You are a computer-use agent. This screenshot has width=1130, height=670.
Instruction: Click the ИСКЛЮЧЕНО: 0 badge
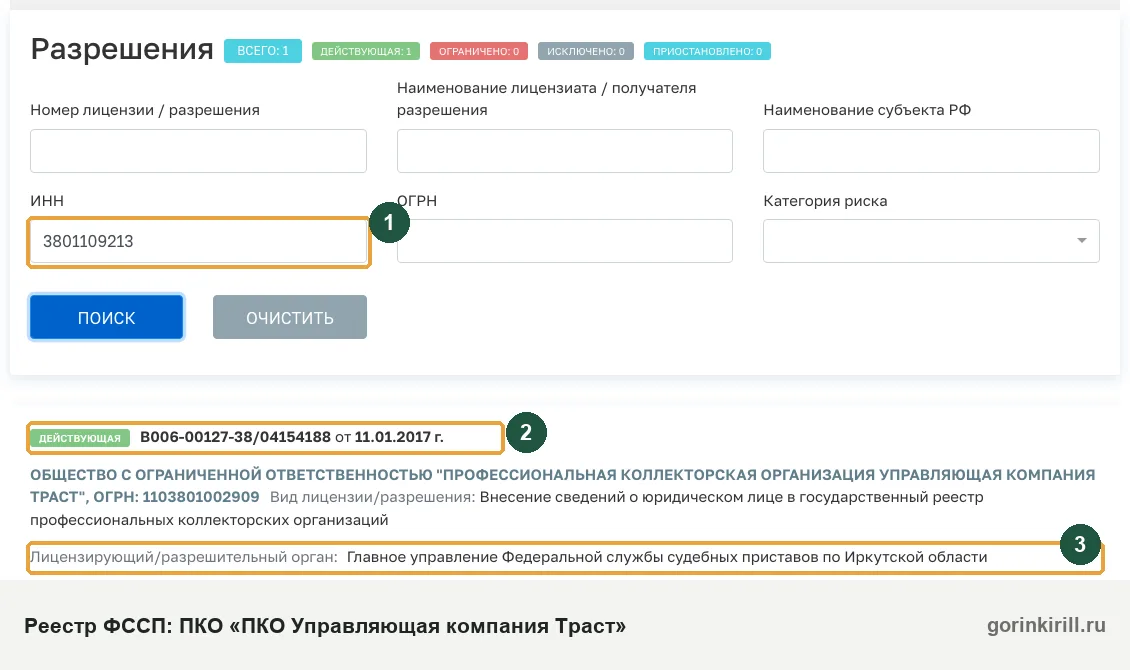click(x=585, y=51)
